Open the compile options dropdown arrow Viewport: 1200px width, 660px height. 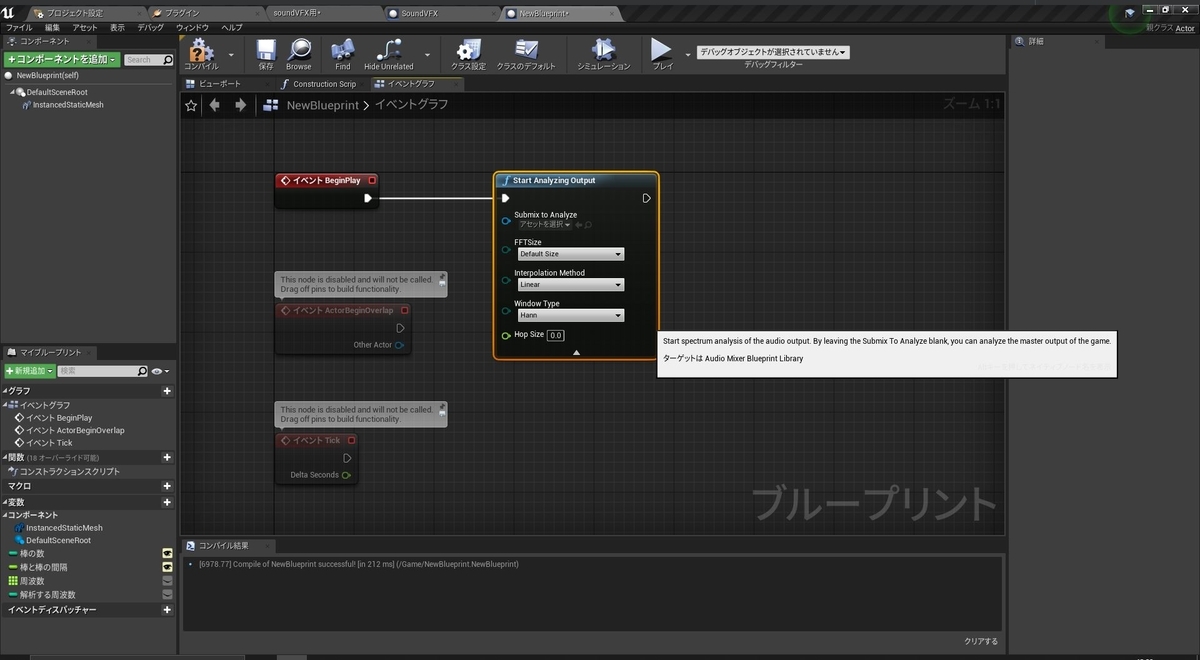(231, 54)
